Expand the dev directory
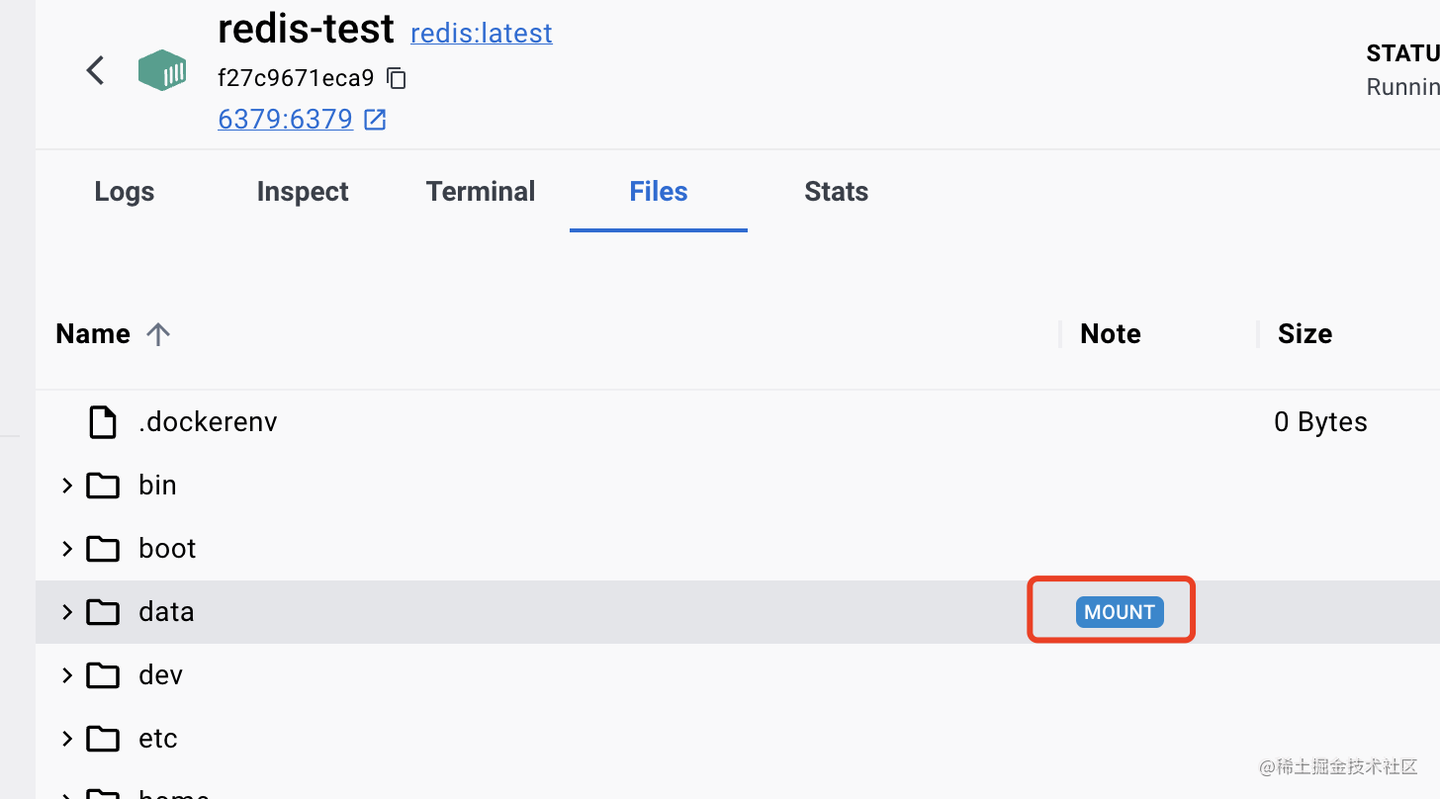The image size is (1440, 799). click(66, 675)
